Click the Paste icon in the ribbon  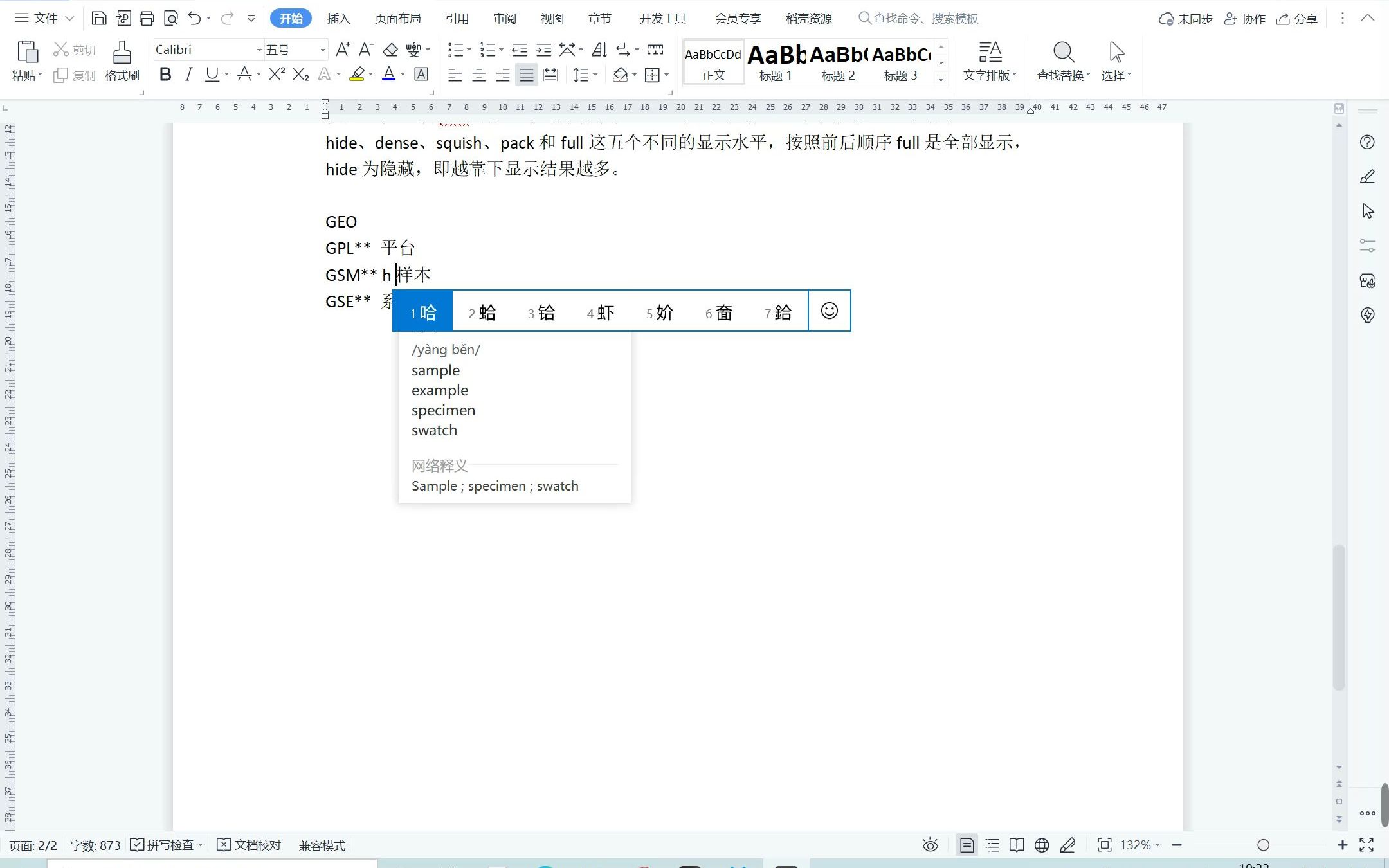coord(27,51)
